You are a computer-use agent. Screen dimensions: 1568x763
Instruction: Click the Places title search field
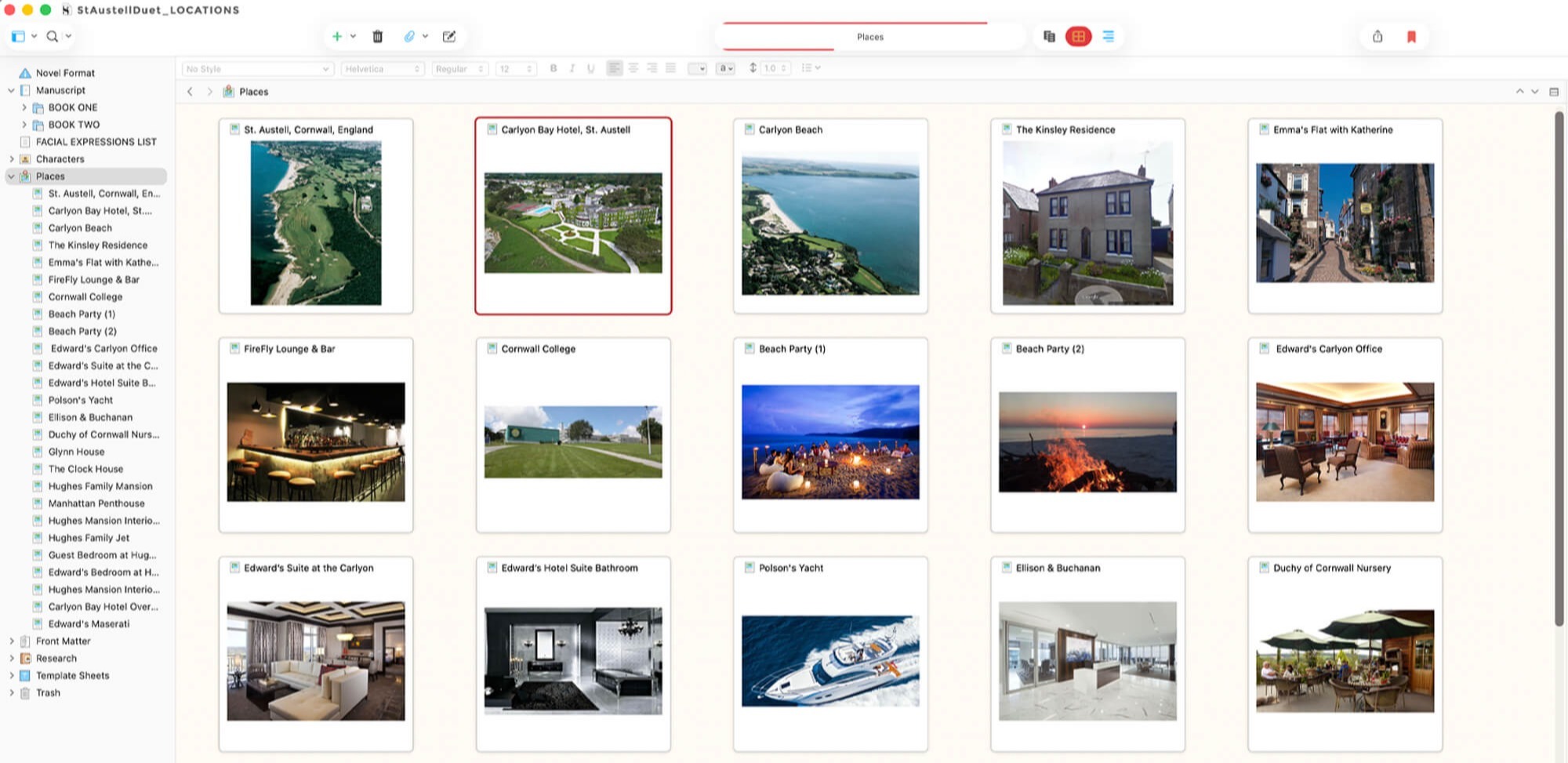tap(870, 37)
